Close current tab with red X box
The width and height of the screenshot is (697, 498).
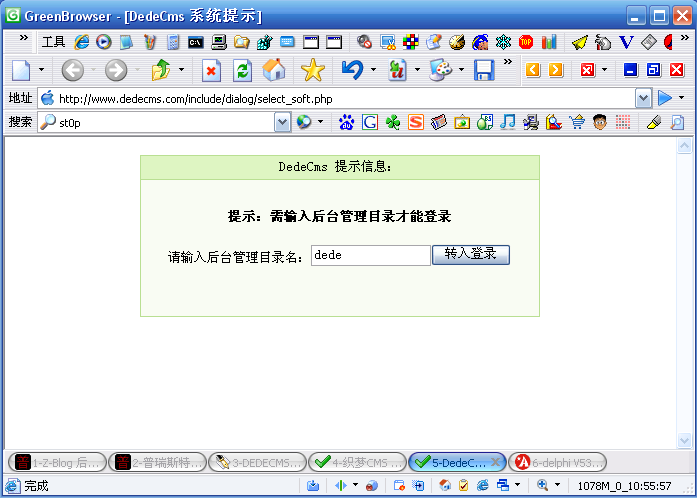pyautogui.click(x=587, y=70)
